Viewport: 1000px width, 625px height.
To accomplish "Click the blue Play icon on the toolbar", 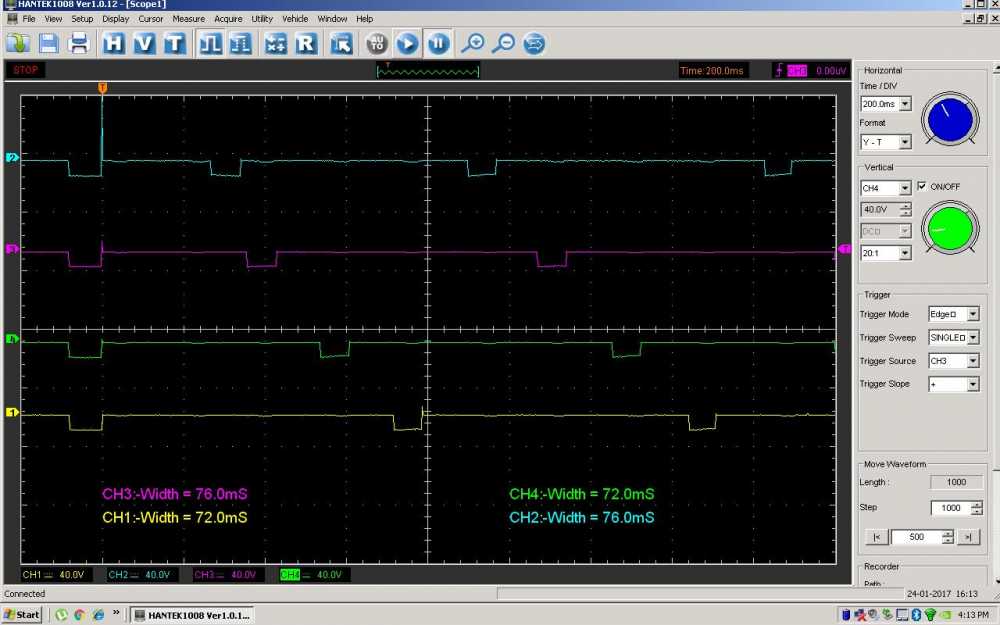I will (x=407, y=43).
